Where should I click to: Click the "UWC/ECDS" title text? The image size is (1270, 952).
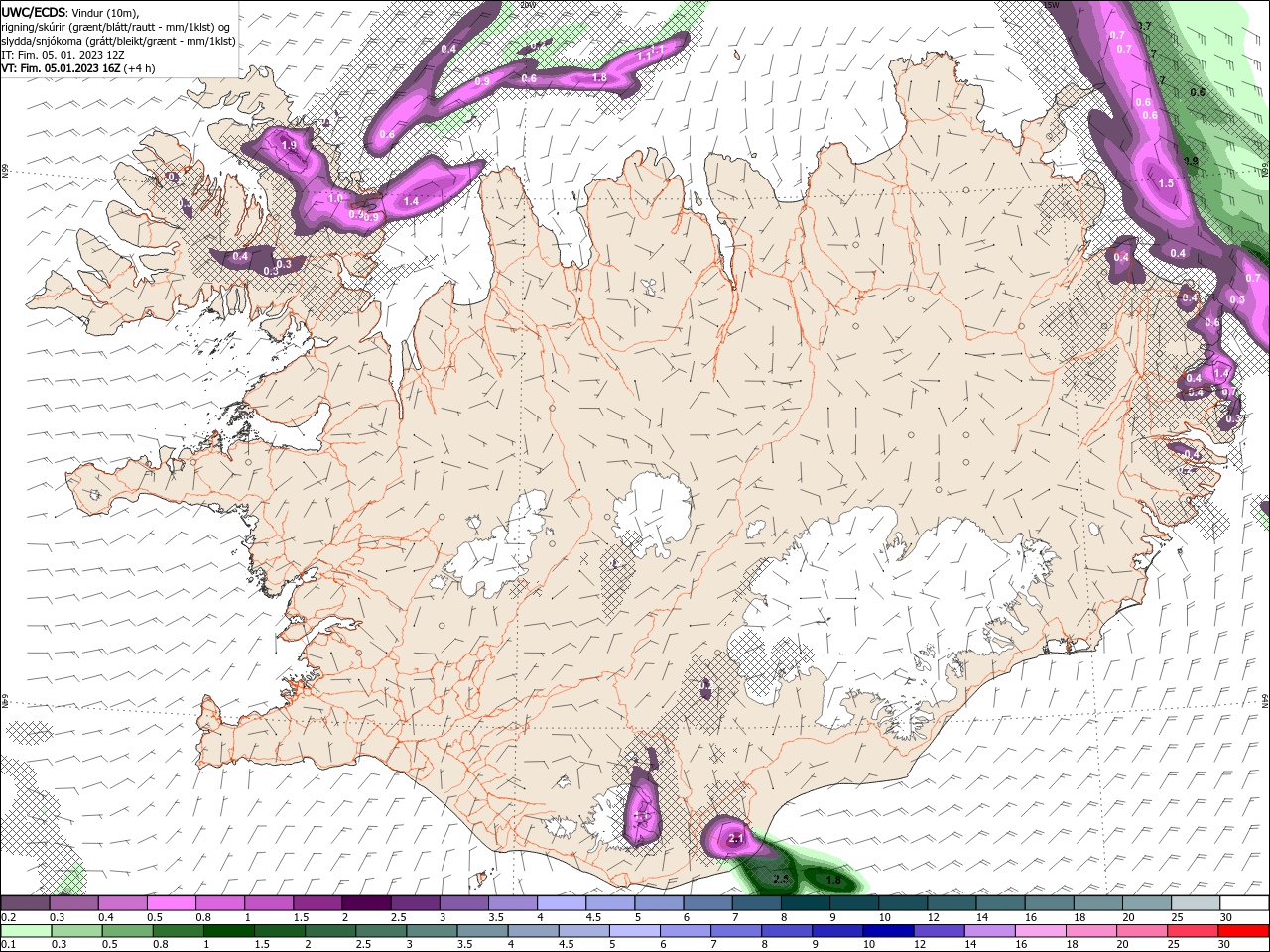pos(34,12)
